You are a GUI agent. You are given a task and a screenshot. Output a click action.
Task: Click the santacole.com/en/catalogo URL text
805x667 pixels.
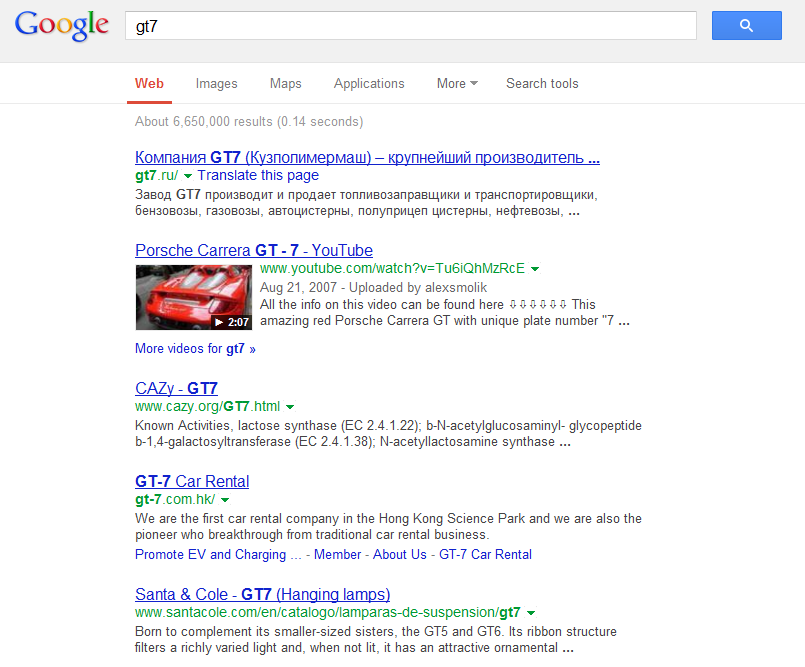328,612
